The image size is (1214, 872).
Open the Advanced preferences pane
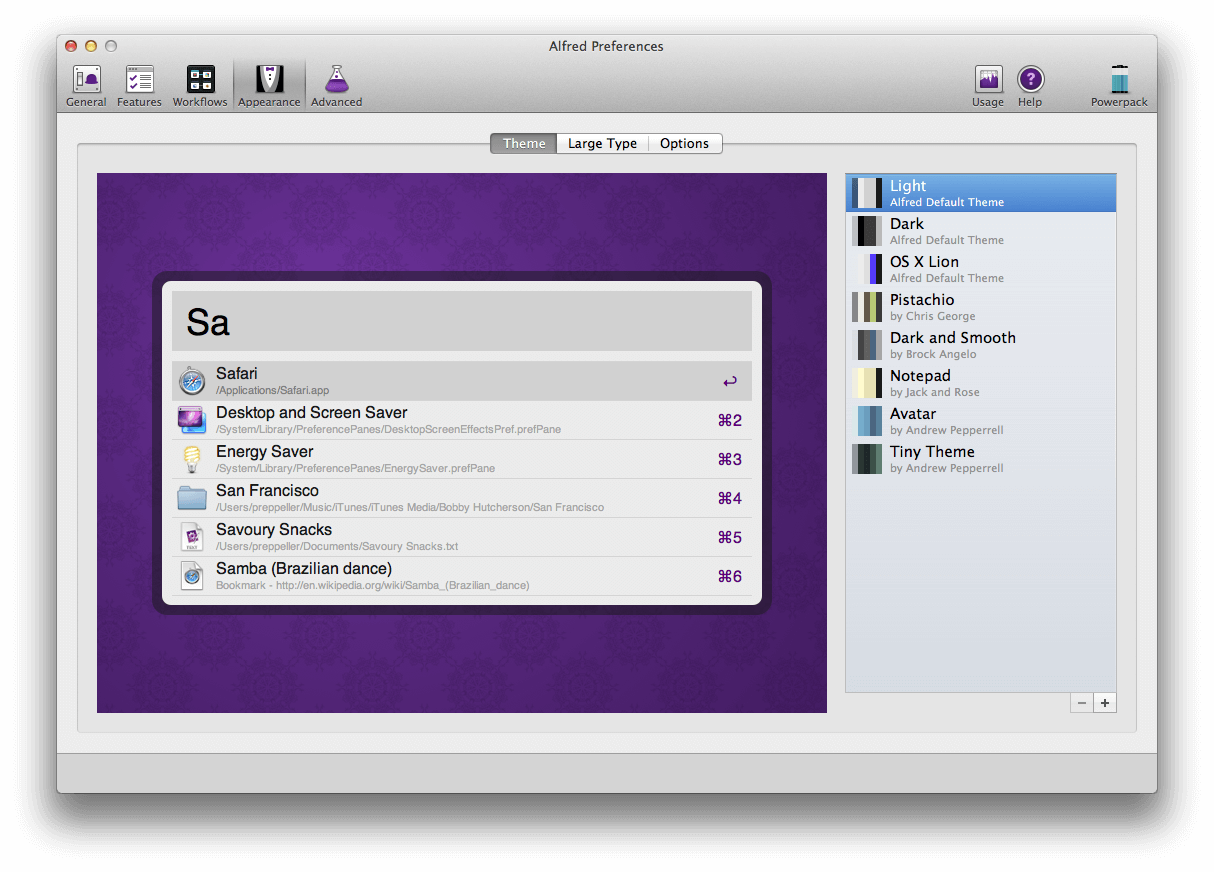click(x=336, y=84)
